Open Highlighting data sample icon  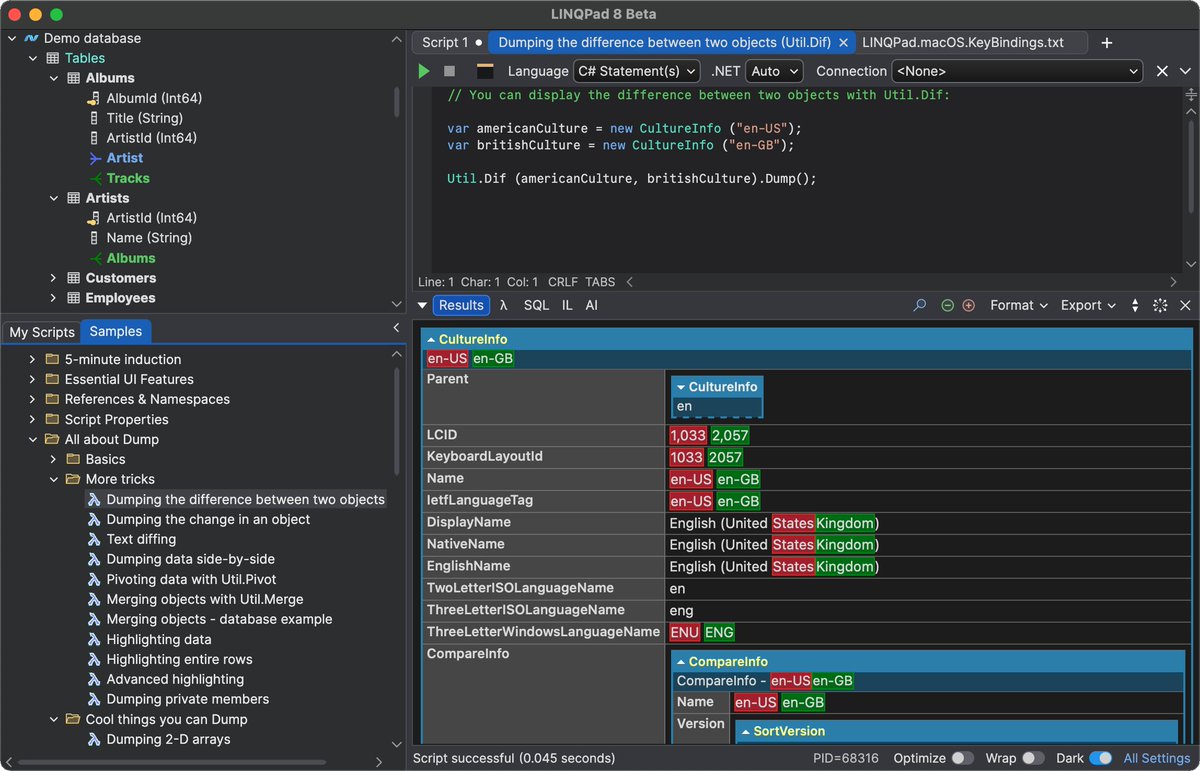click(94, 639)
